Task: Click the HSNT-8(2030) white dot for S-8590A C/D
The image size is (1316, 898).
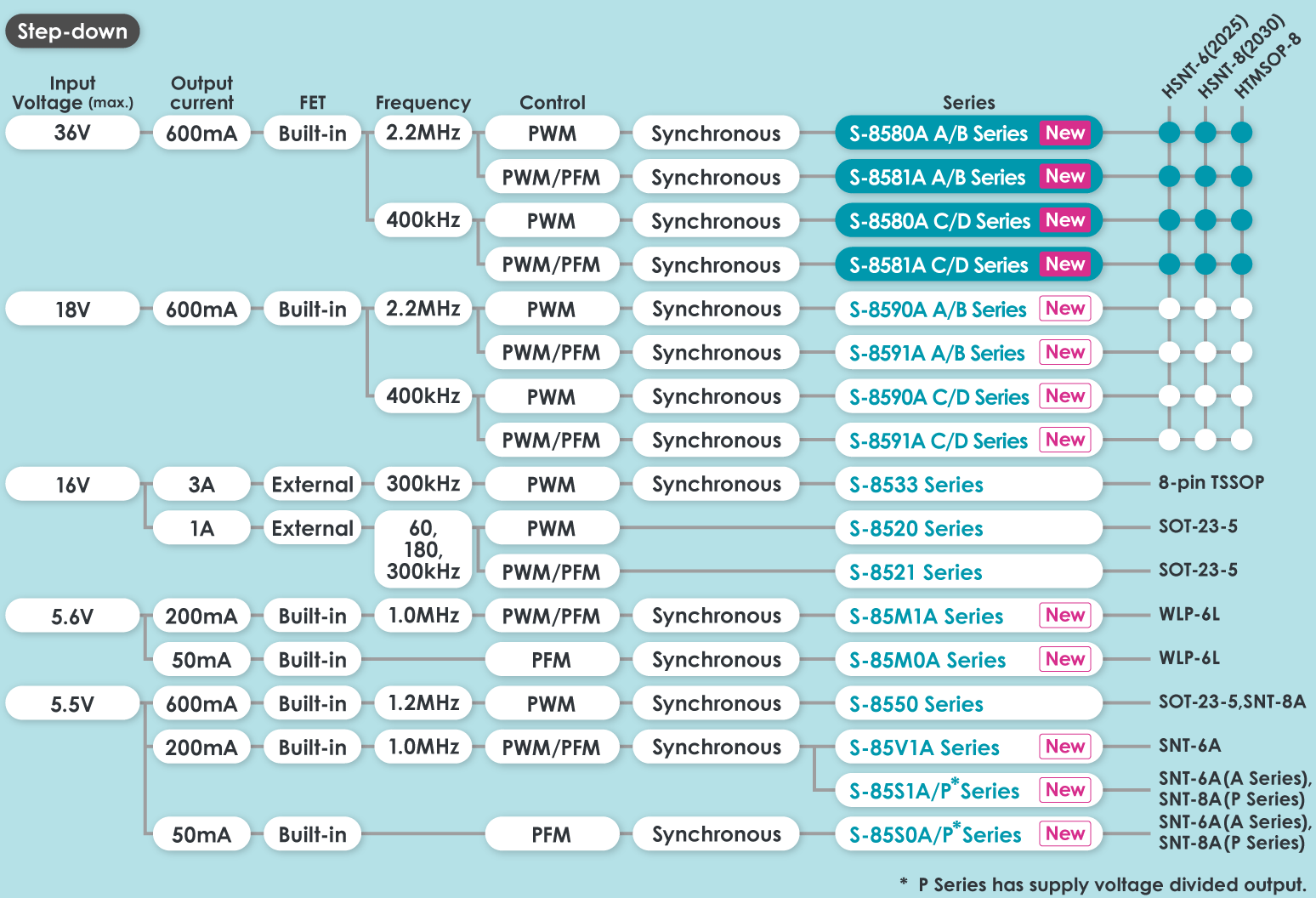Action: (x=1205, y=395)
